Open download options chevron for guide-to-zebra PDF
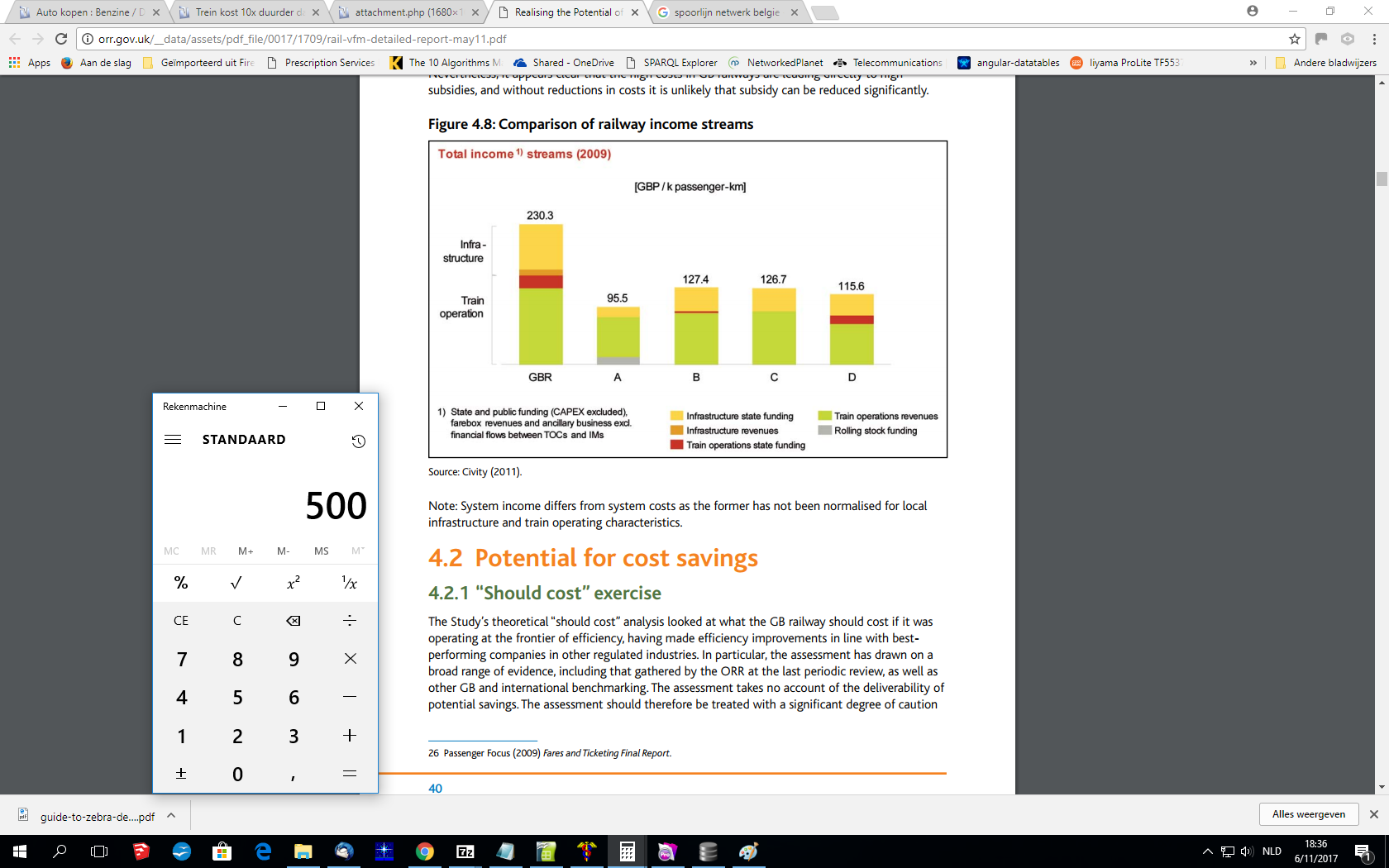Screen dimensions: 1389x868 171,816
